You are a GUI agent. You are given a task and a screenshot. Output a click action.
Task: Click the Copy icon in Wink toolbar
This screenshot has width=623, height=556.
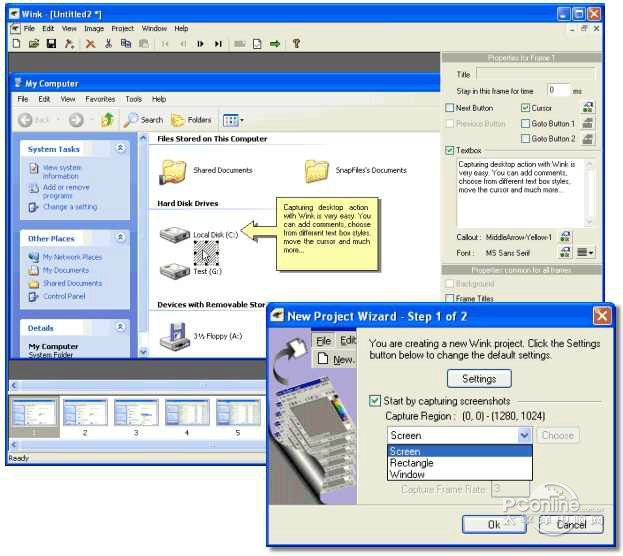126,43
